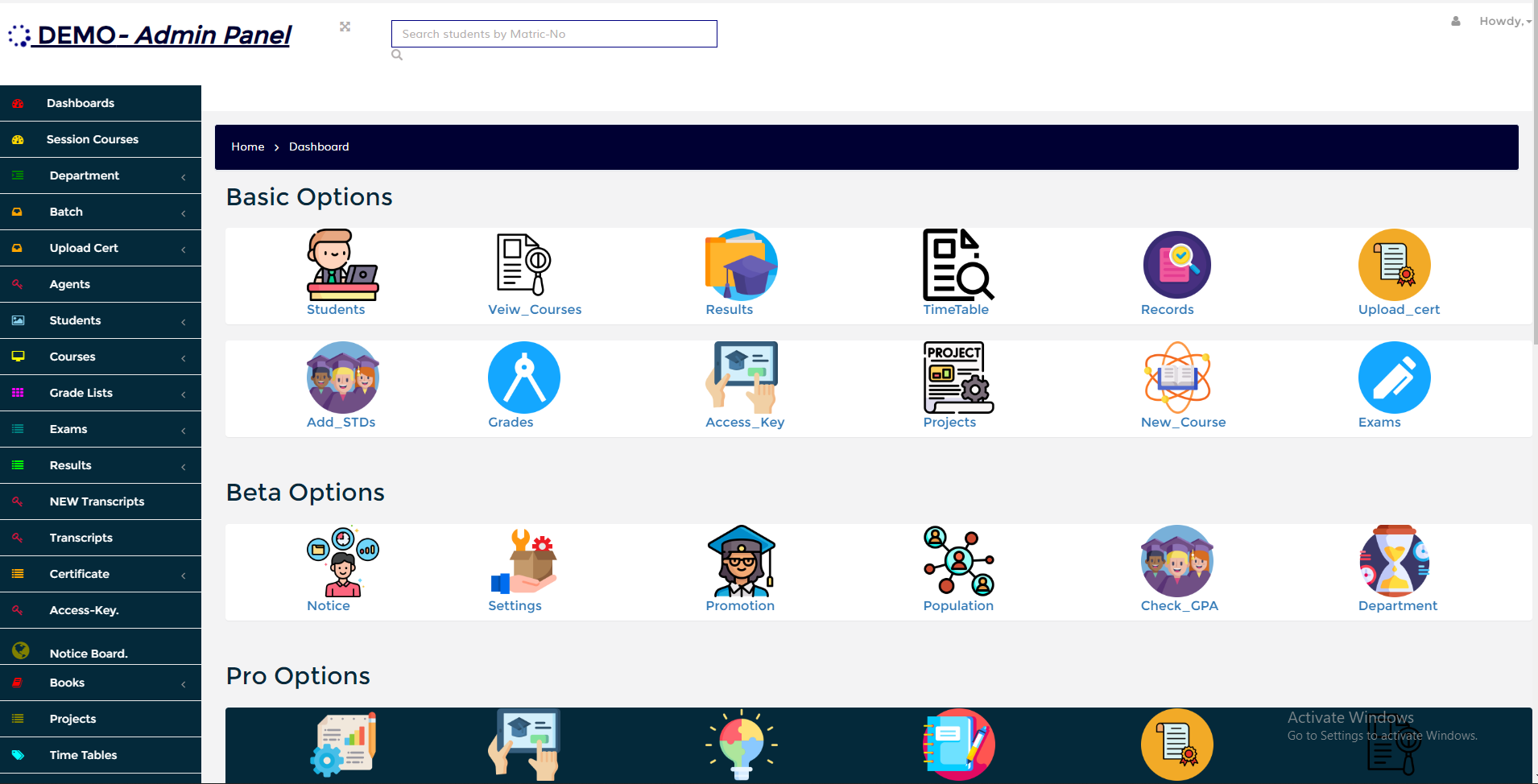Click the Exams pencil icon
Image resolution: width=1538 pixels, height=784 pixels.
[x=1394, y=378]
